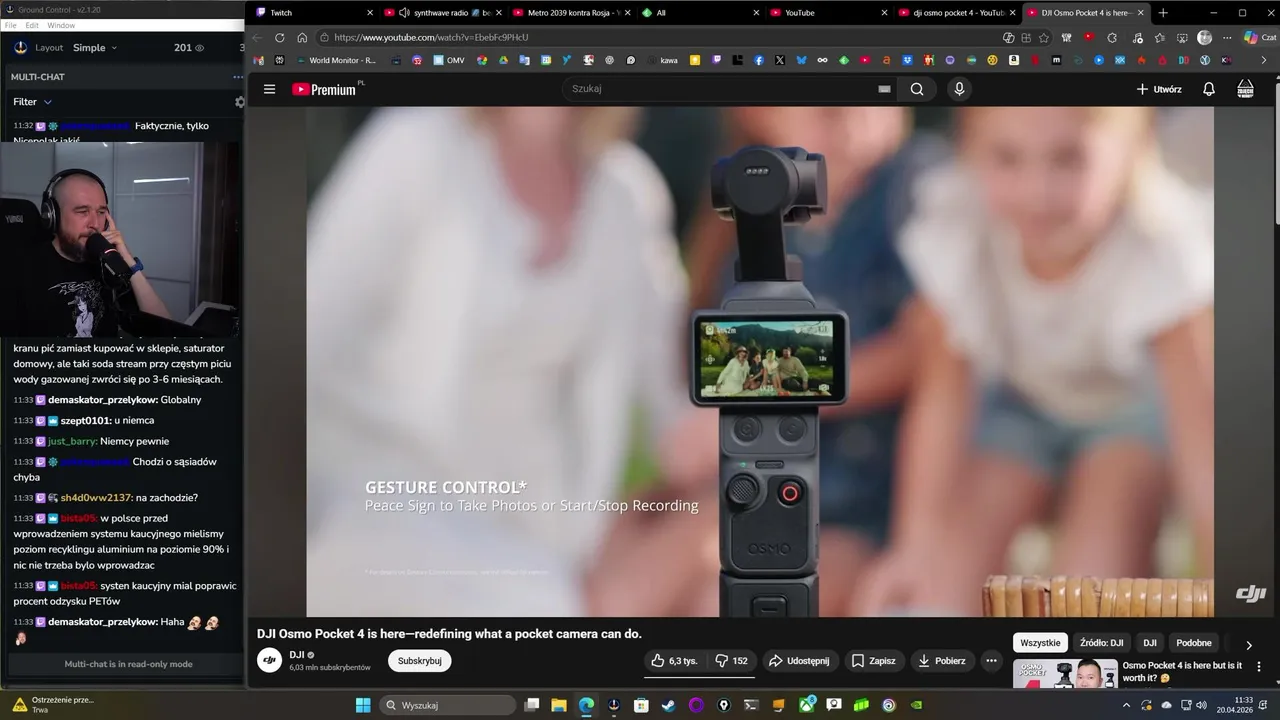The height and width of the screenshot is (720, 1280).
Task: Expand the bookmarks bar overflow chevron
Action: (x=1263, y=60)
